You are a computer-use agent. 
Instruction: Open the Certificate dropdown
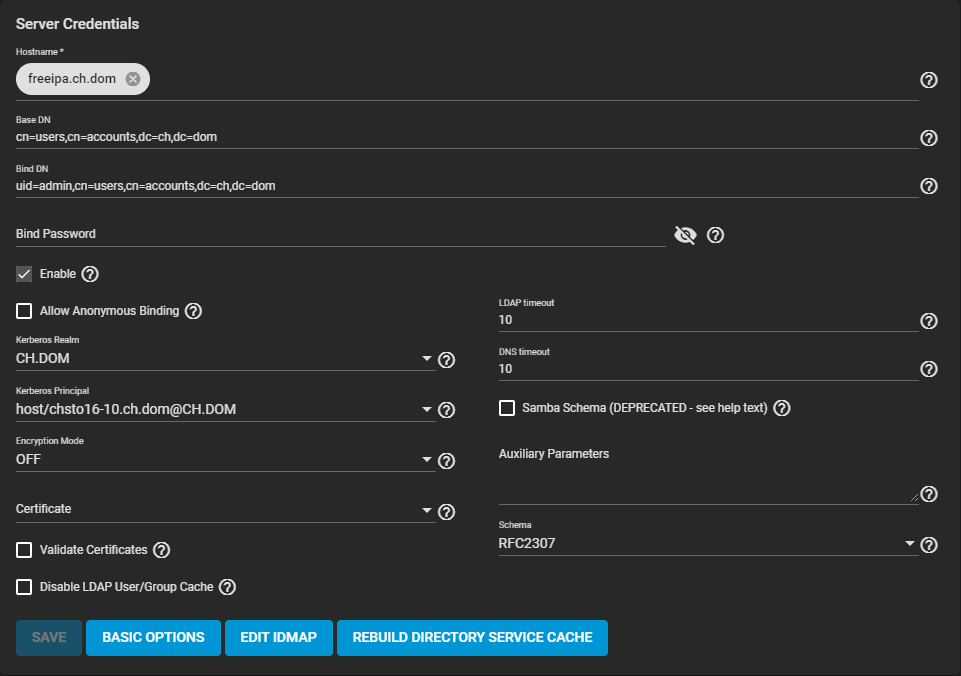tap(225, 509)
